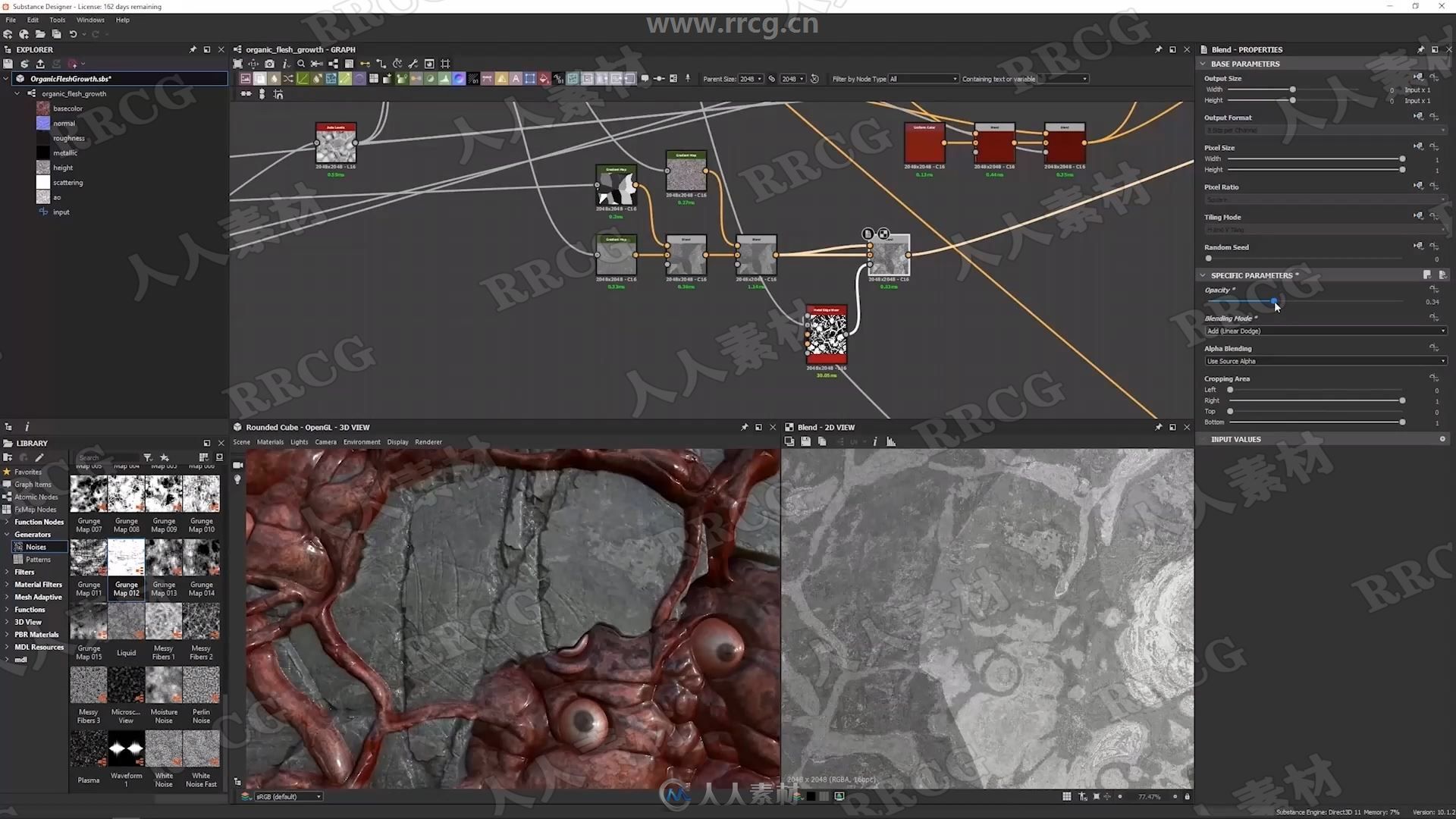1456x819 pixels.
Task: Toggle the basecolor output channel
Action: pos(65,108)
